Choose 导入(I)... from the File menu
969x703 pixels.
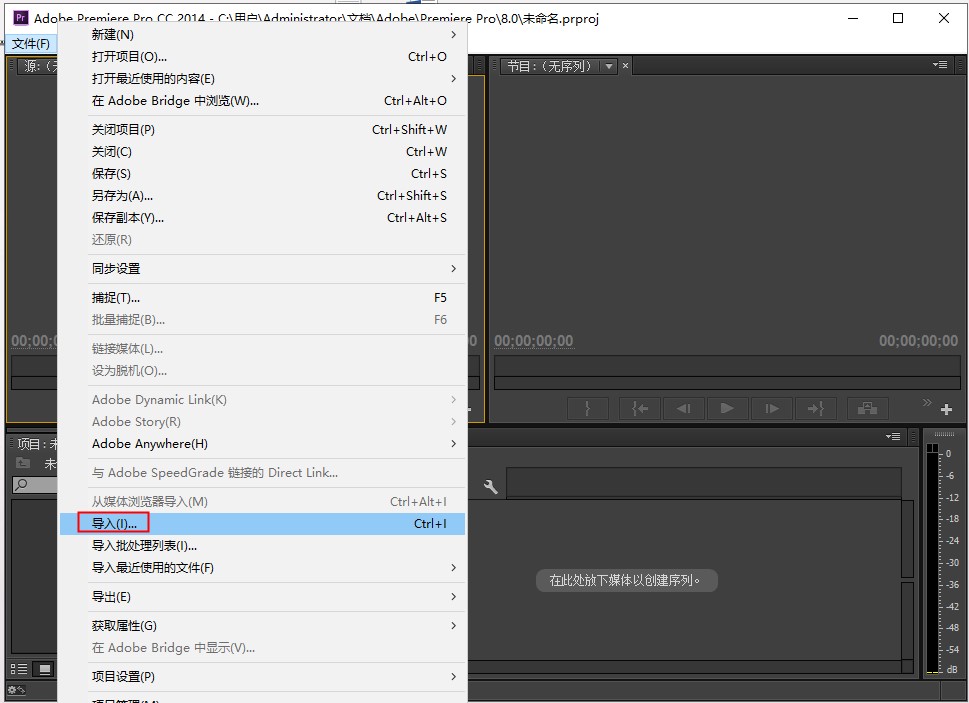pyautogui.click(x=263, y=524)
